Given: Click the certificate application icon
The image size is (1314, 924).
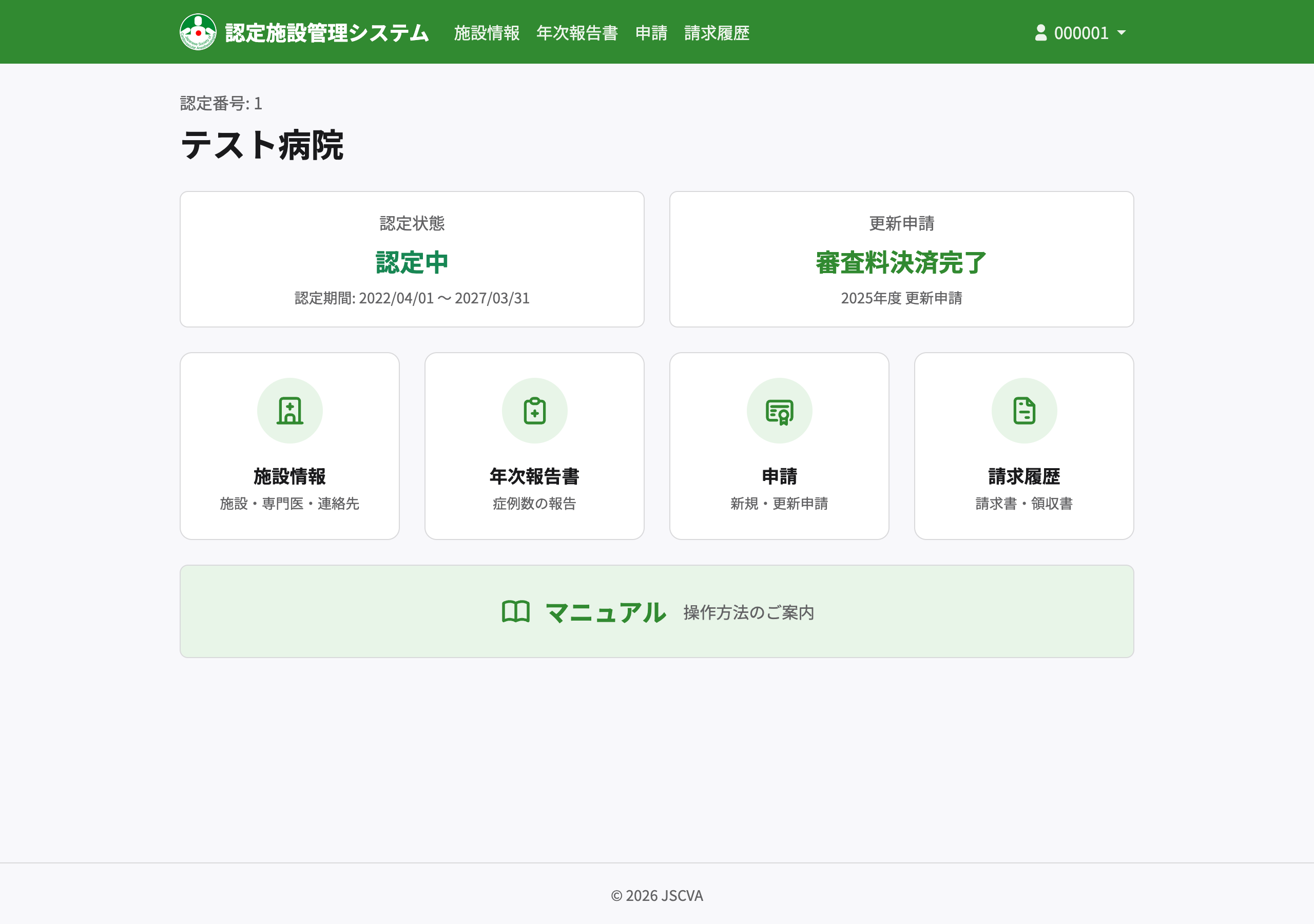Looking at the screenshot, I should point(779,411).
